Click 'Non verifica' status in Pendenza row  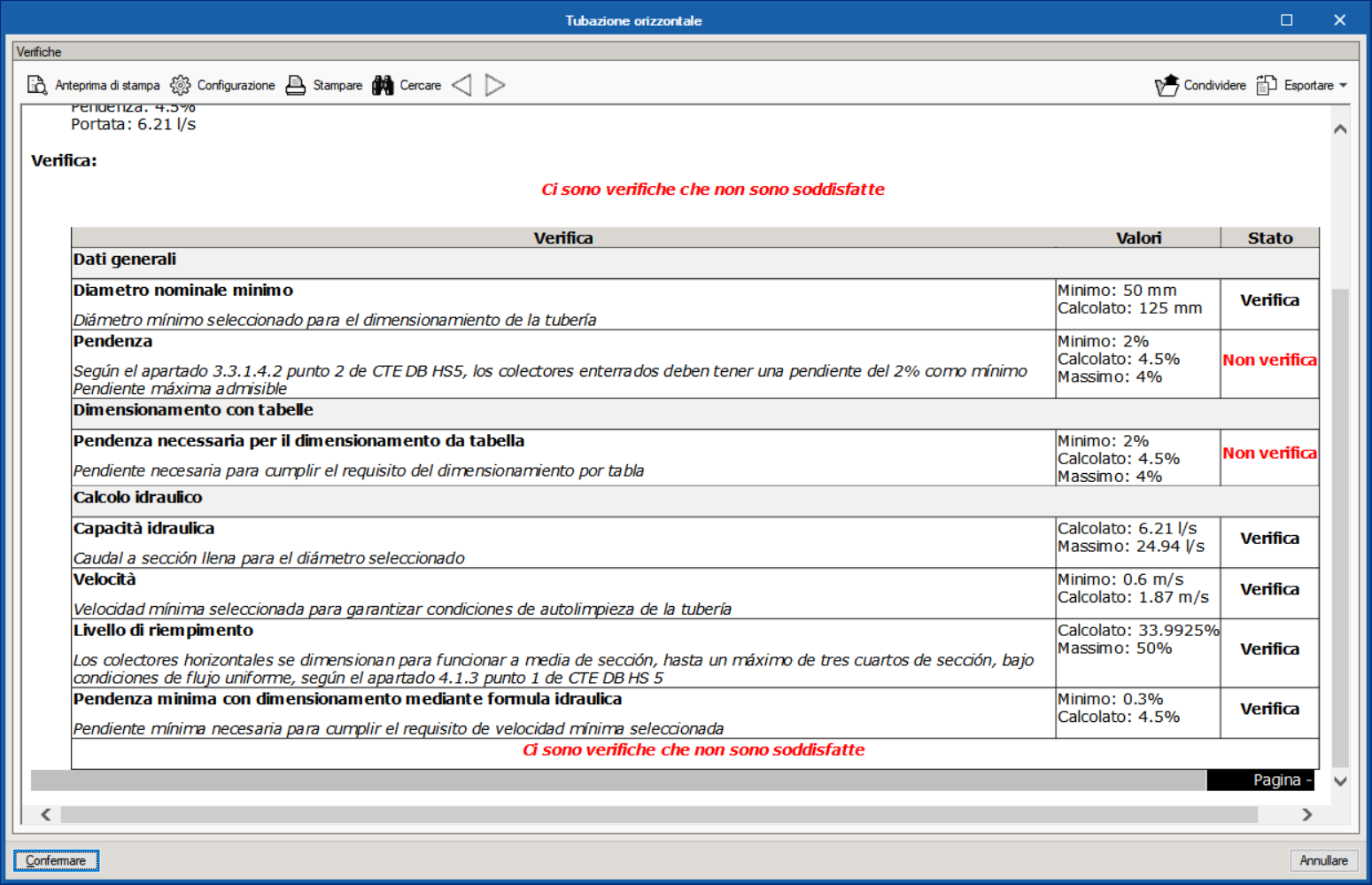pos(1269,360)
